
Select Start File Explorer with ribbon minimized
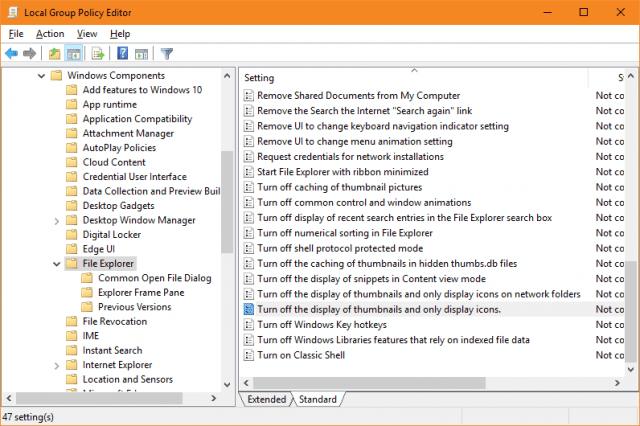pos(343,172)
